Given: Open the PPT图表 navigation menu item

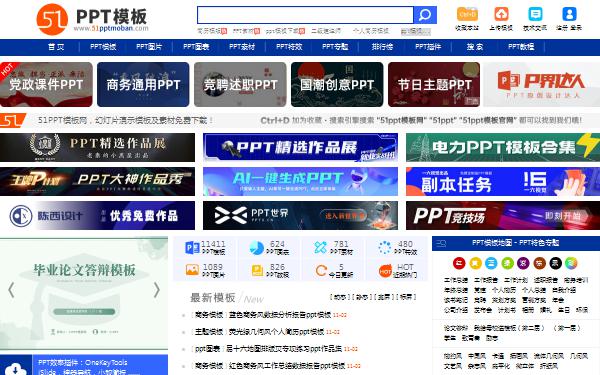Looking at the screenshot, I should click(x=196, y=47).
